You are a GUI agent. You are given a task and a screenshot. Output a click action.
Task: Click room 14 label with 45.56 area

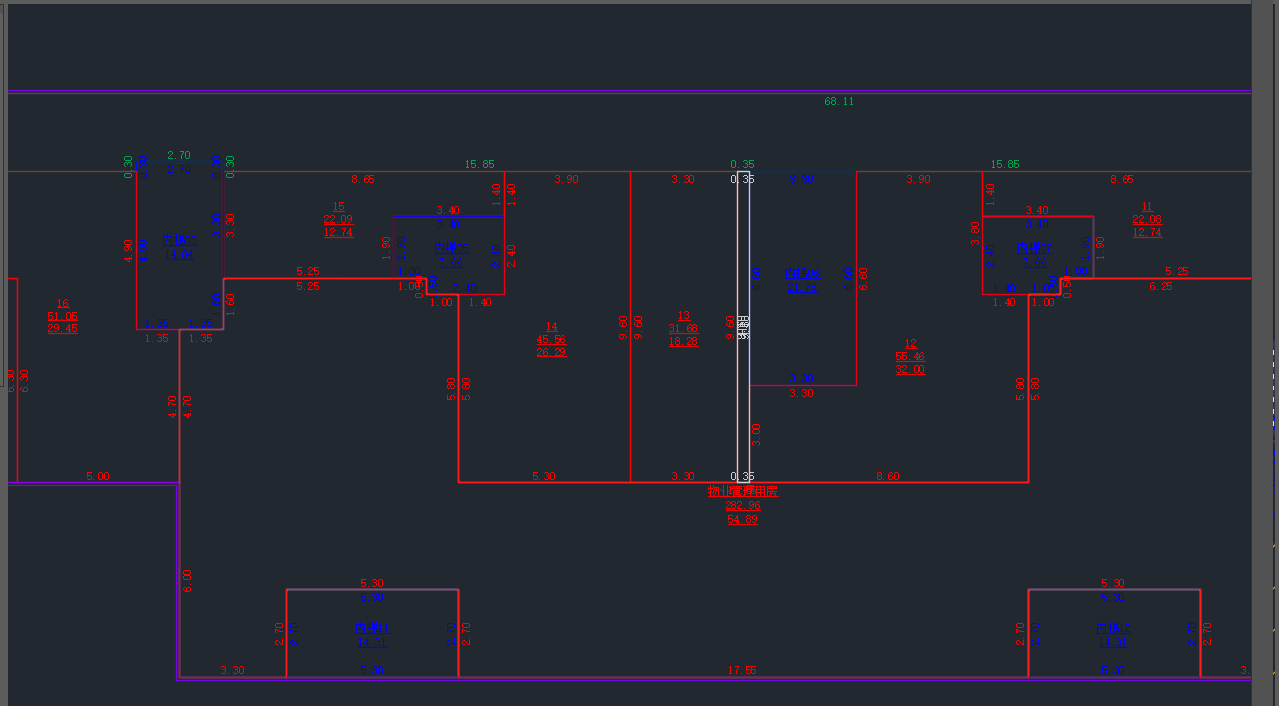(x=551, y=339)
